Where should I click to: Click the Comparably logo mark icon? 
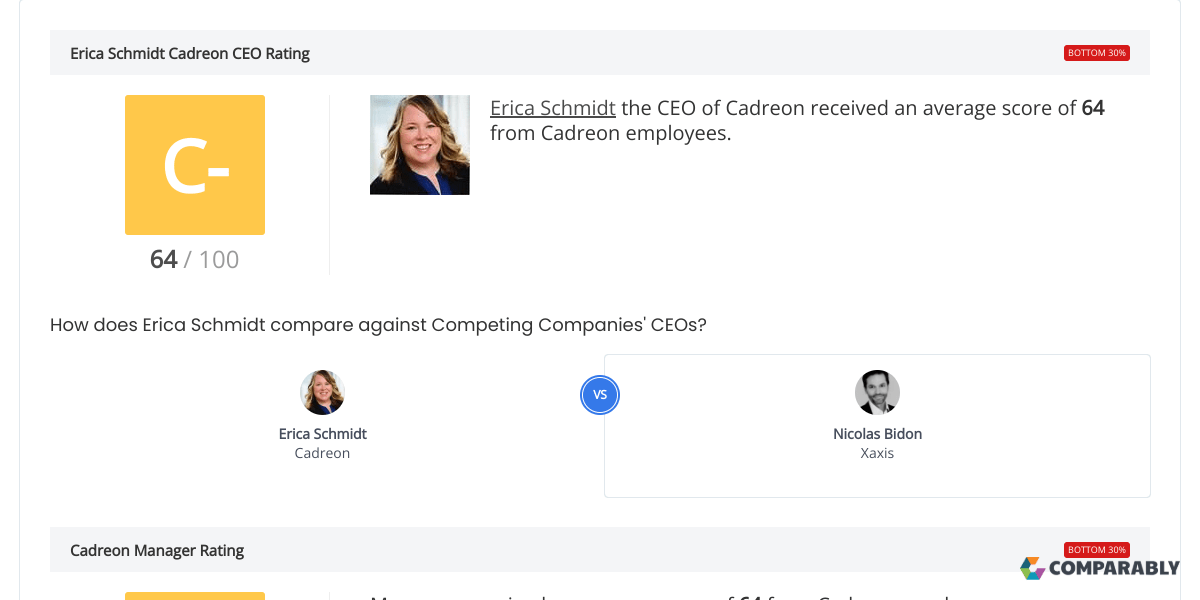(1032, 568)
